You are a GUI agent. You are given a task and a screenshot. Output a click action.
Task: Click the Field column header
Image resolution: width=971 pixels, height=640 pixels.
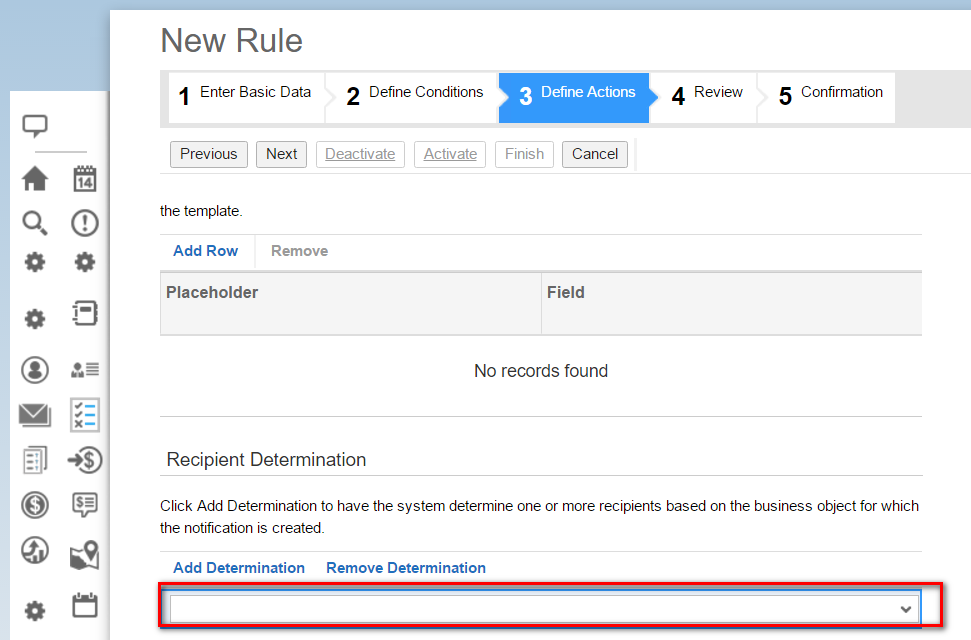(x=732, y=304)
